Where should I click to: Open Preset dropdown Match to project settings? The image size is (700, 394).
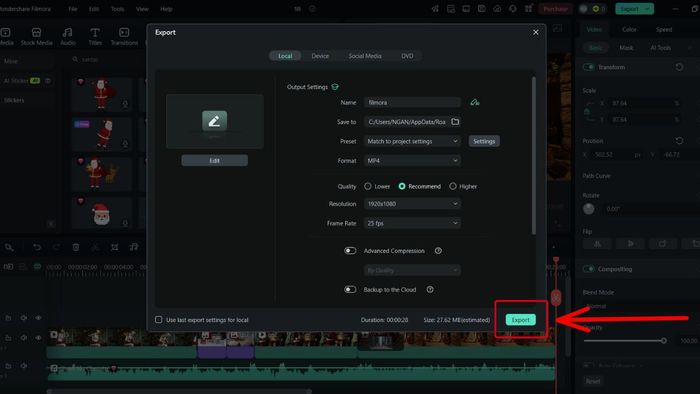point(412,141)
